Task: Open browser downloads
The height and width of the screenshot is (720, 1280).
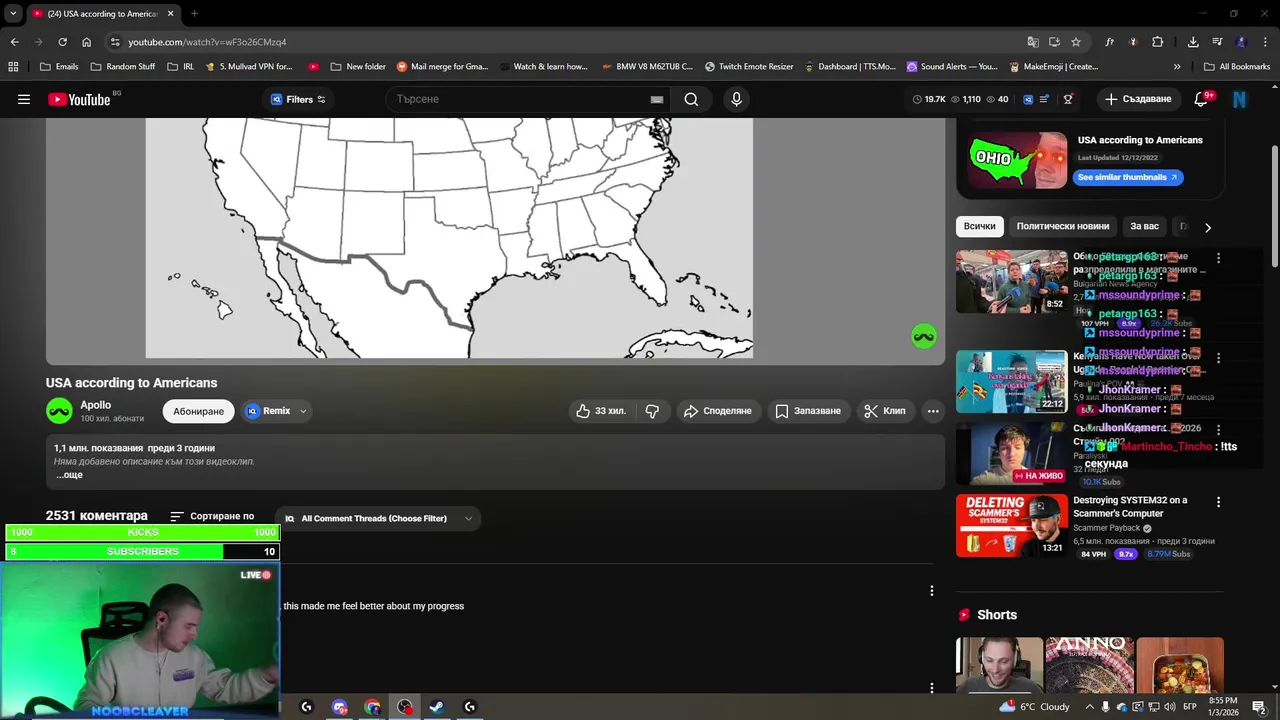Action: (1193, 42)
